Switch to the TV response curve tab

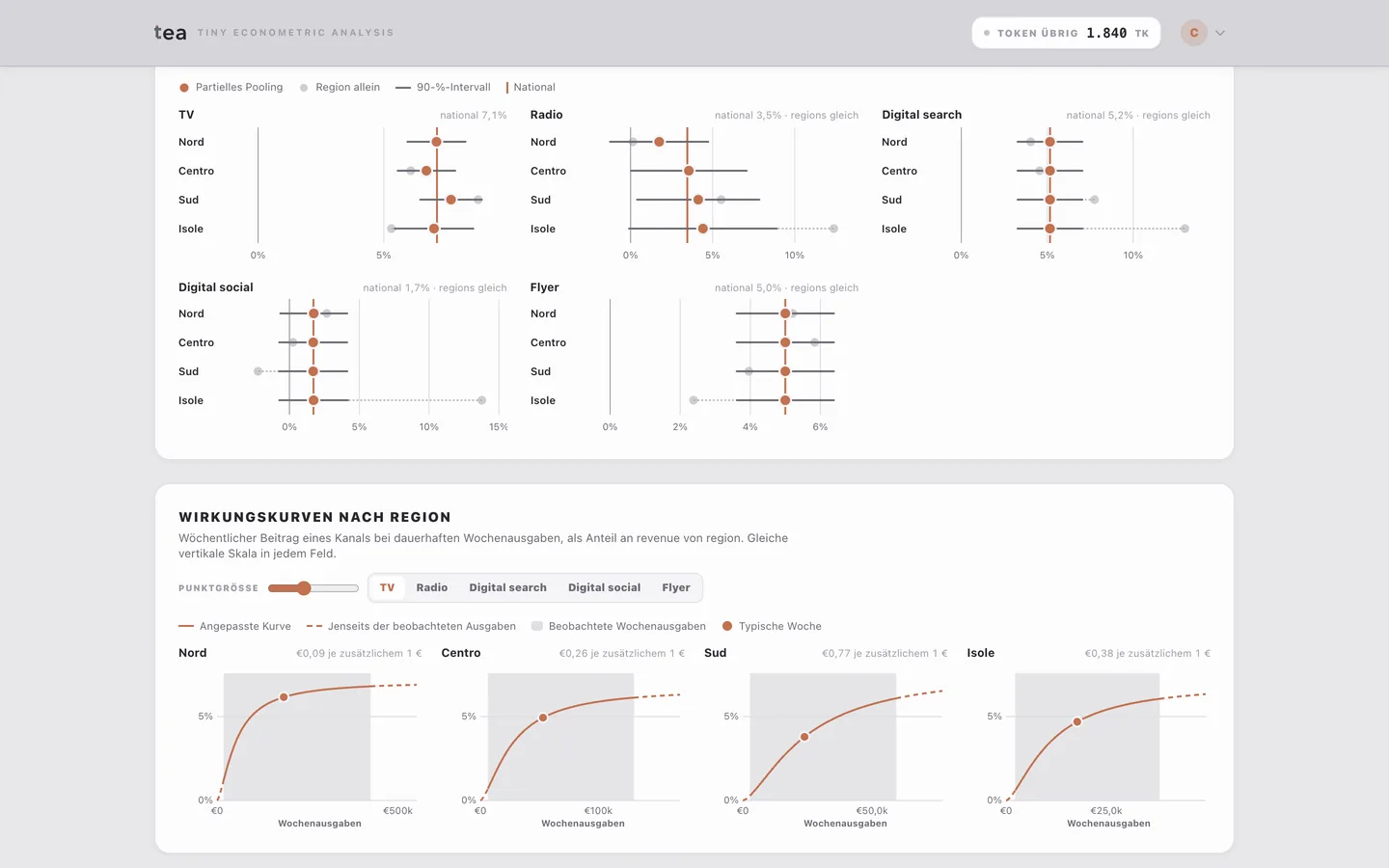click(x=387, y=587)
